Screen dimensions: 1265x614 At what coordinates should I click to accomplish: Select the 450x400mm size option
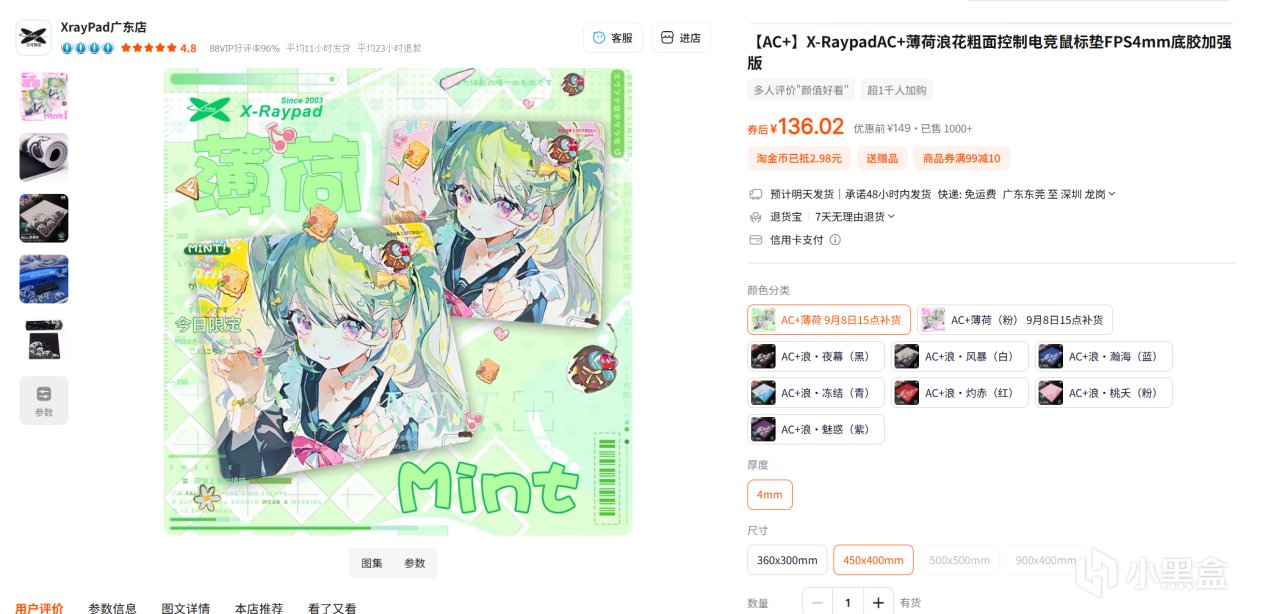coord(873,560)
